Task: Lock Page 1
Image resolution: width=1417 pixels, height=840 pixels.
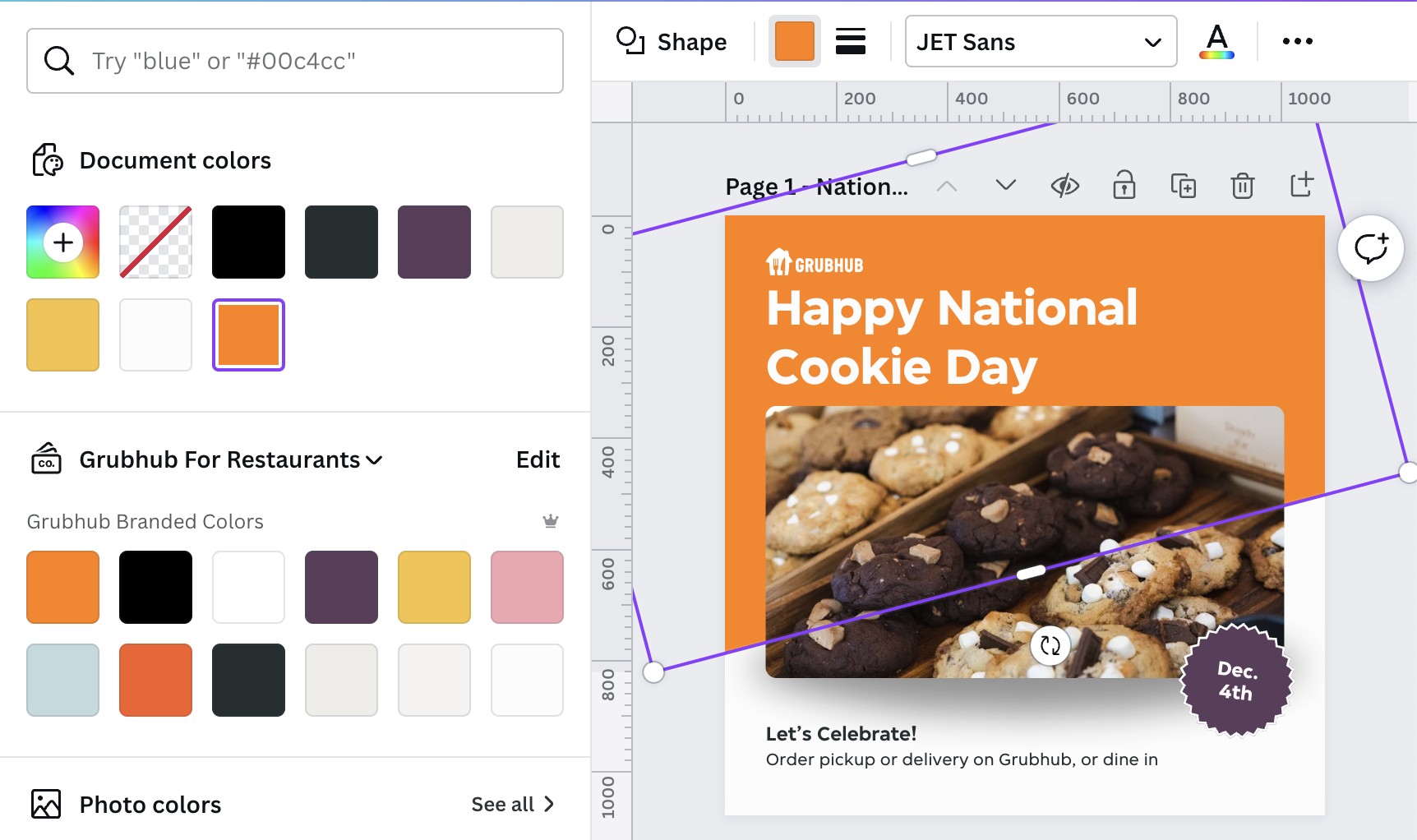Action: pos(1124,186)
